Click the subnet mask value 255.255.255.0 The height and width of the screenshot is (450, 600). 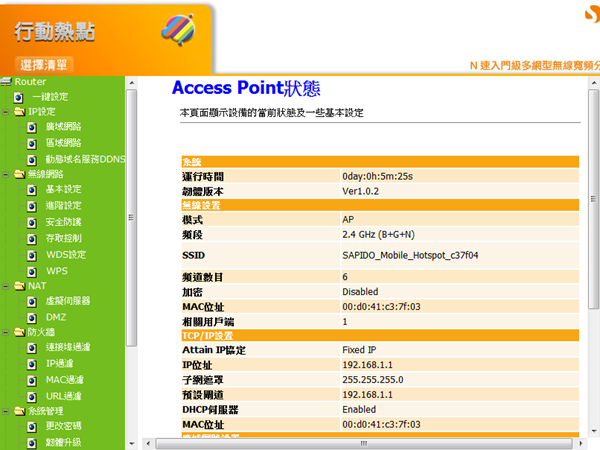(x=373, y=380)
